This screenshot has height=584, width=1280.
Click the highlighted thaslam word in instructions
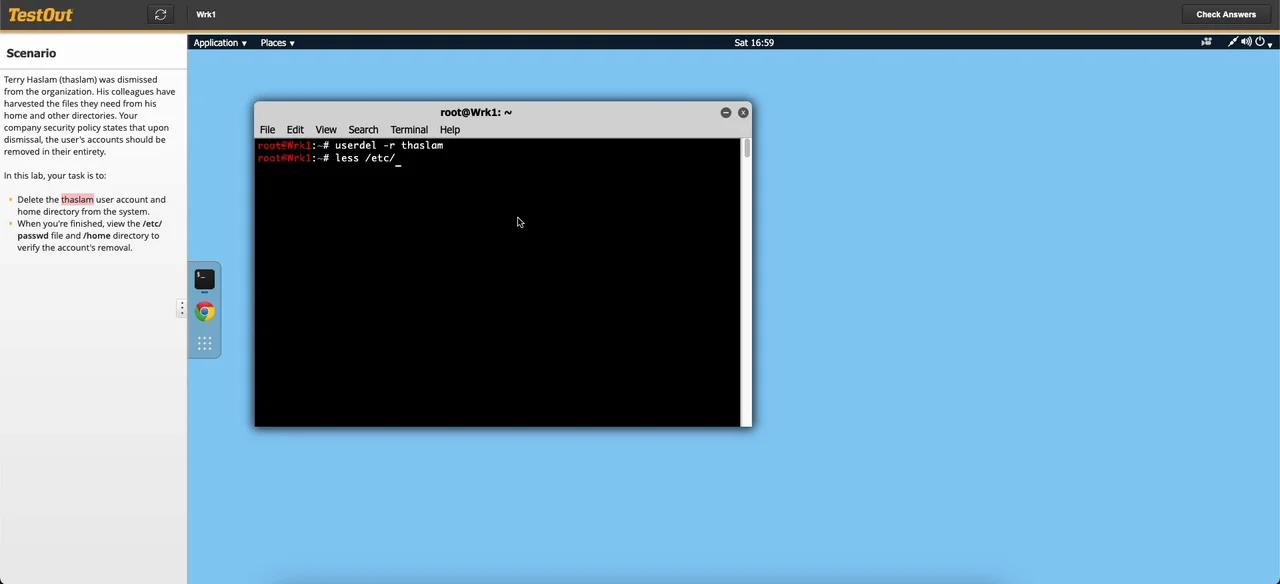(x=77, y=200)
